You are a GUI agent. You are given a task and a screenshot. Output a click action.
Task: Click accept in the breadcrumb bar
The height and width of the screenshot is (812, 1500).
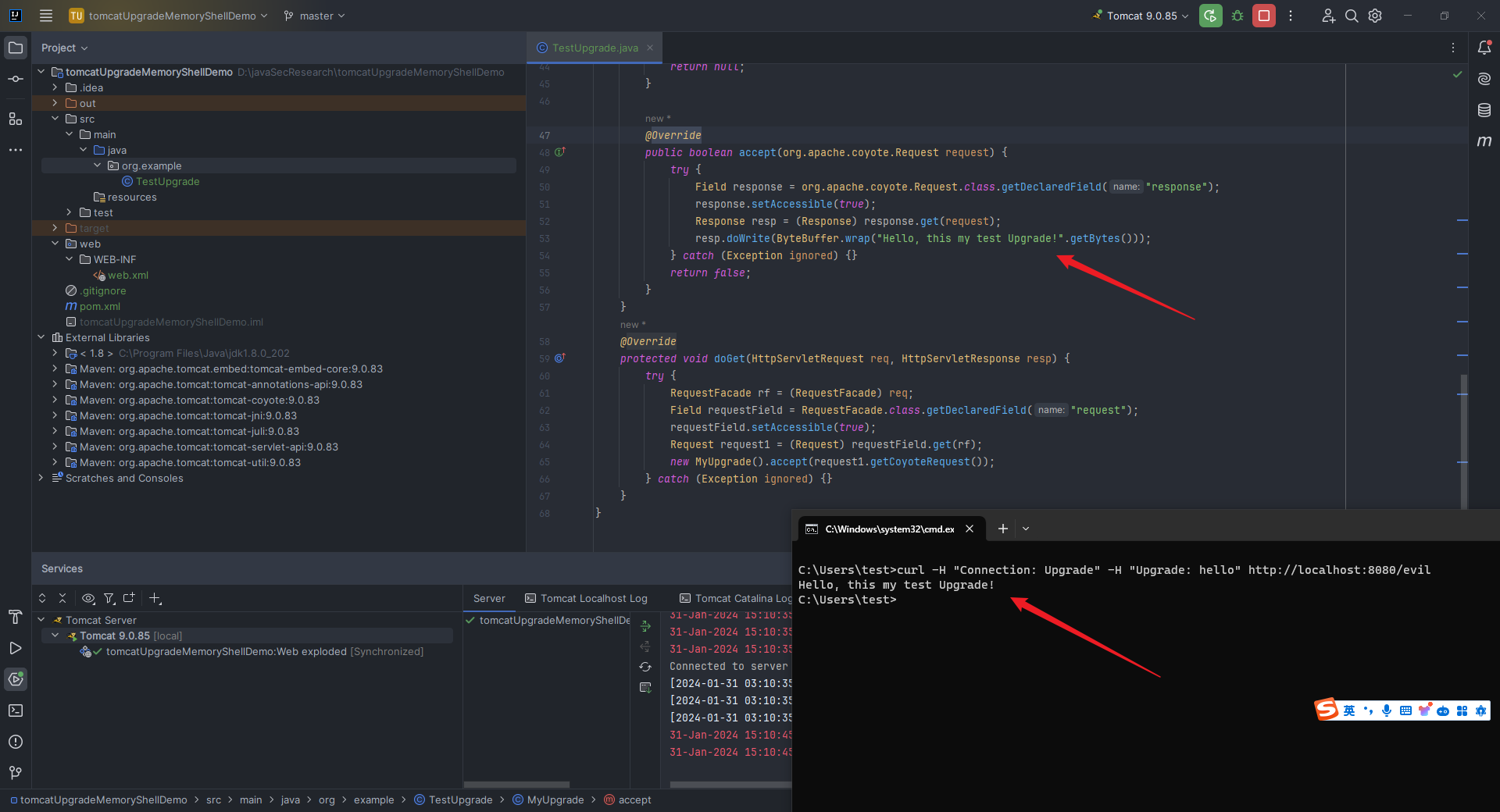tap(627, 800)
